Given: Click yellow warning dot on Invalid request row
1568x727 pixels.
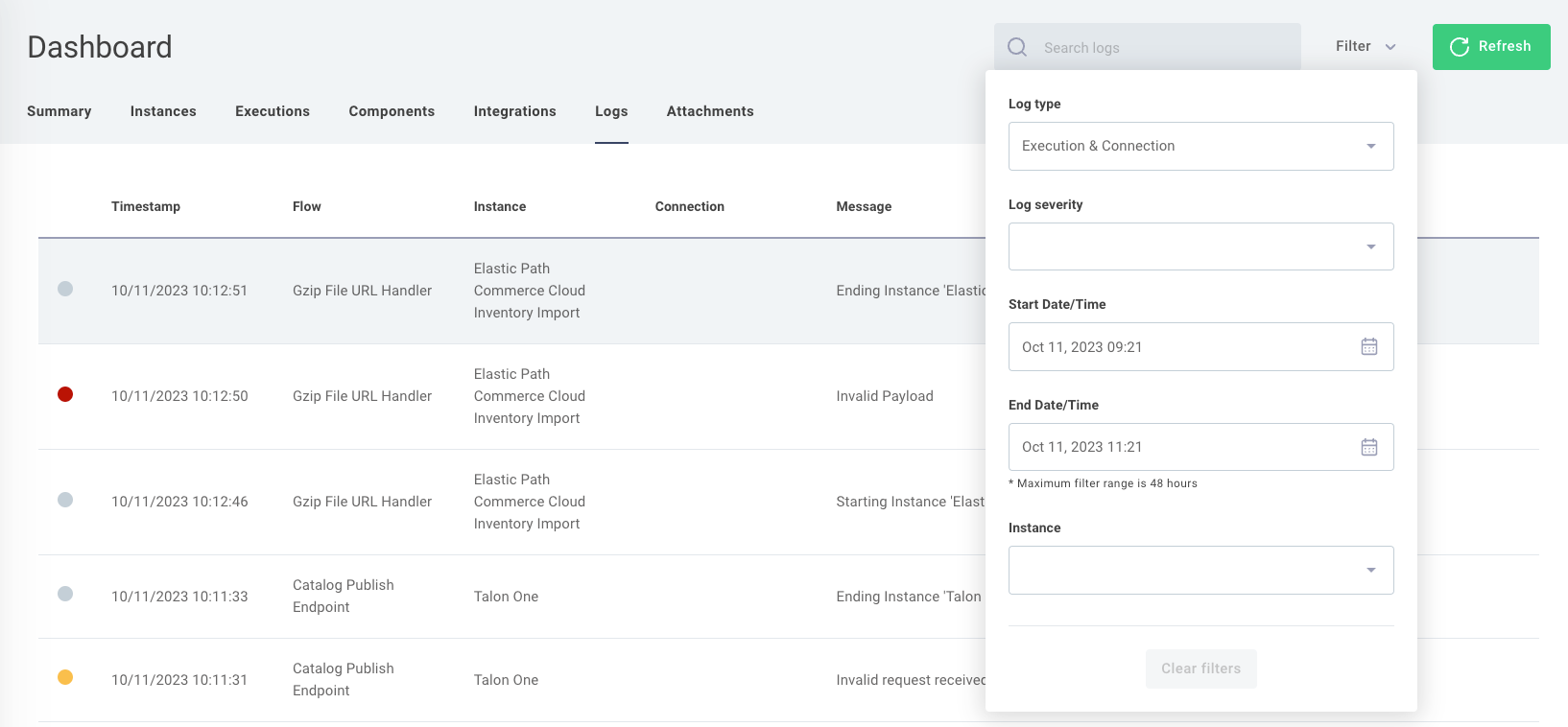Looking at the screenshot, I should tap(65, 677).
